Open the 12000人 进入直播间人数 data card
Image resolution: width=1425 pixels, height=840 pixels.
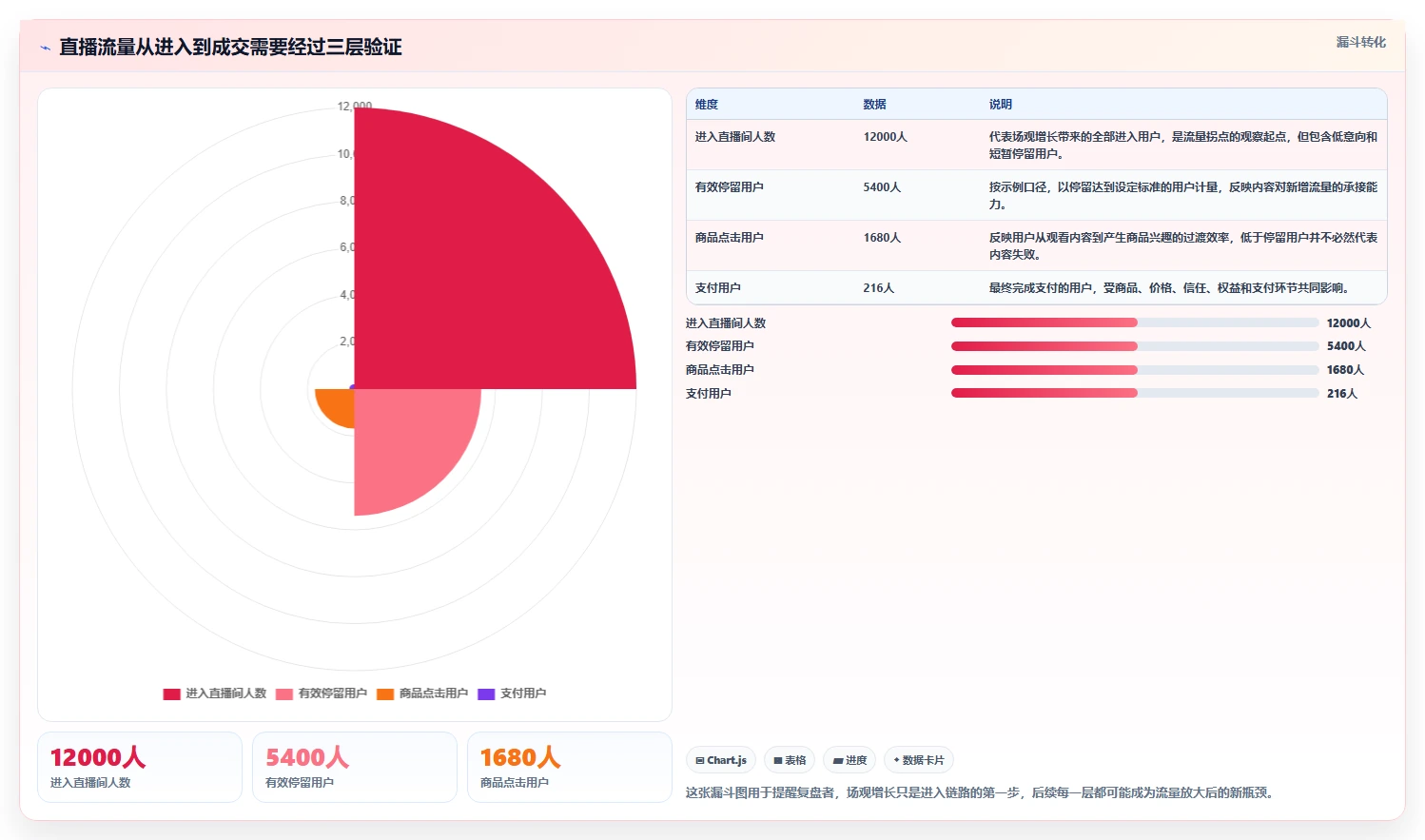(x=140, y=767)
